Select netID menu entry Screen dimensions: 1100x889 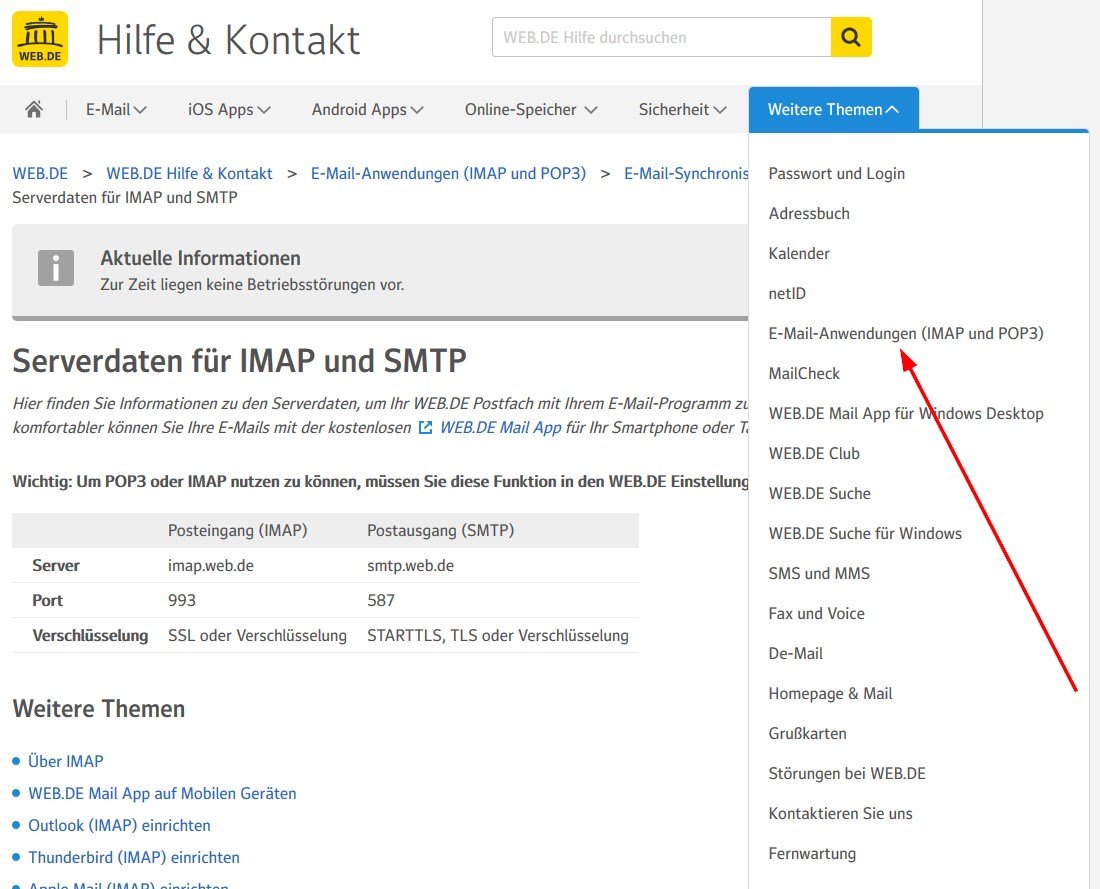pos(787,293)
